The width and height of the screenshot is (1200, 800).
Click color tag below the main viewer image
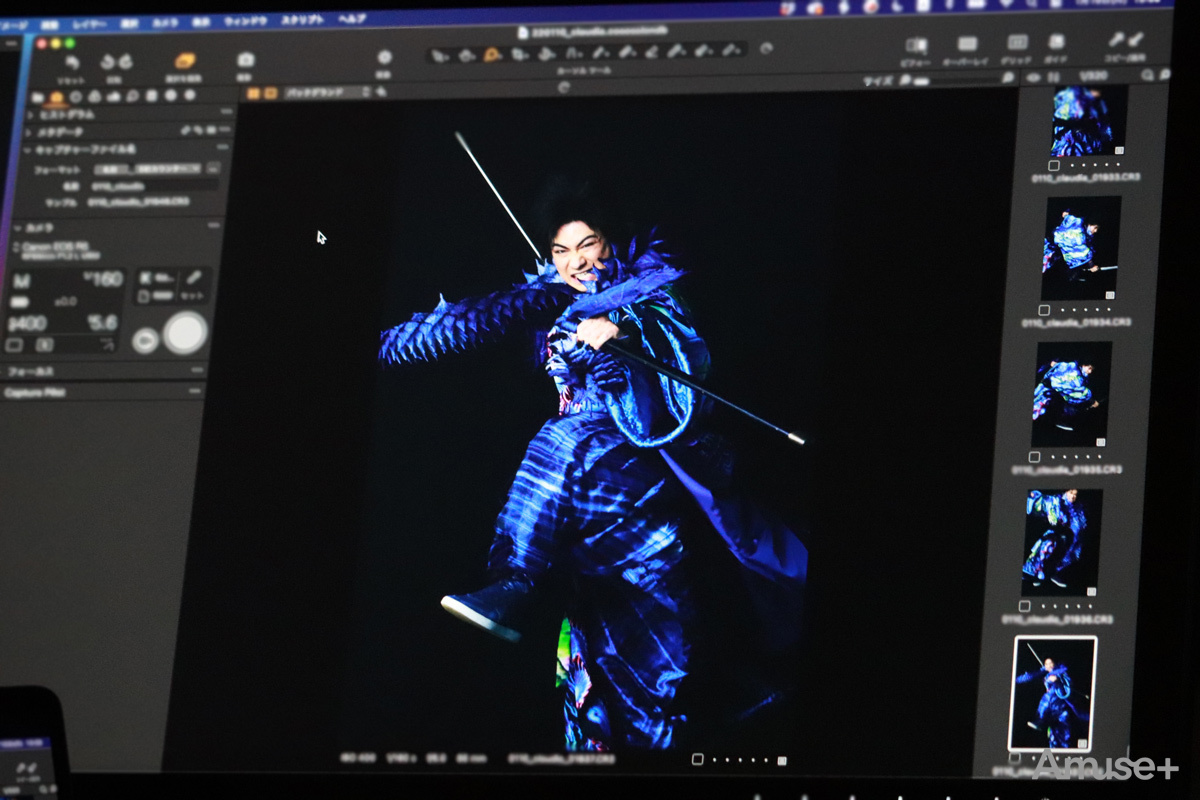click(x=782, y=760)
